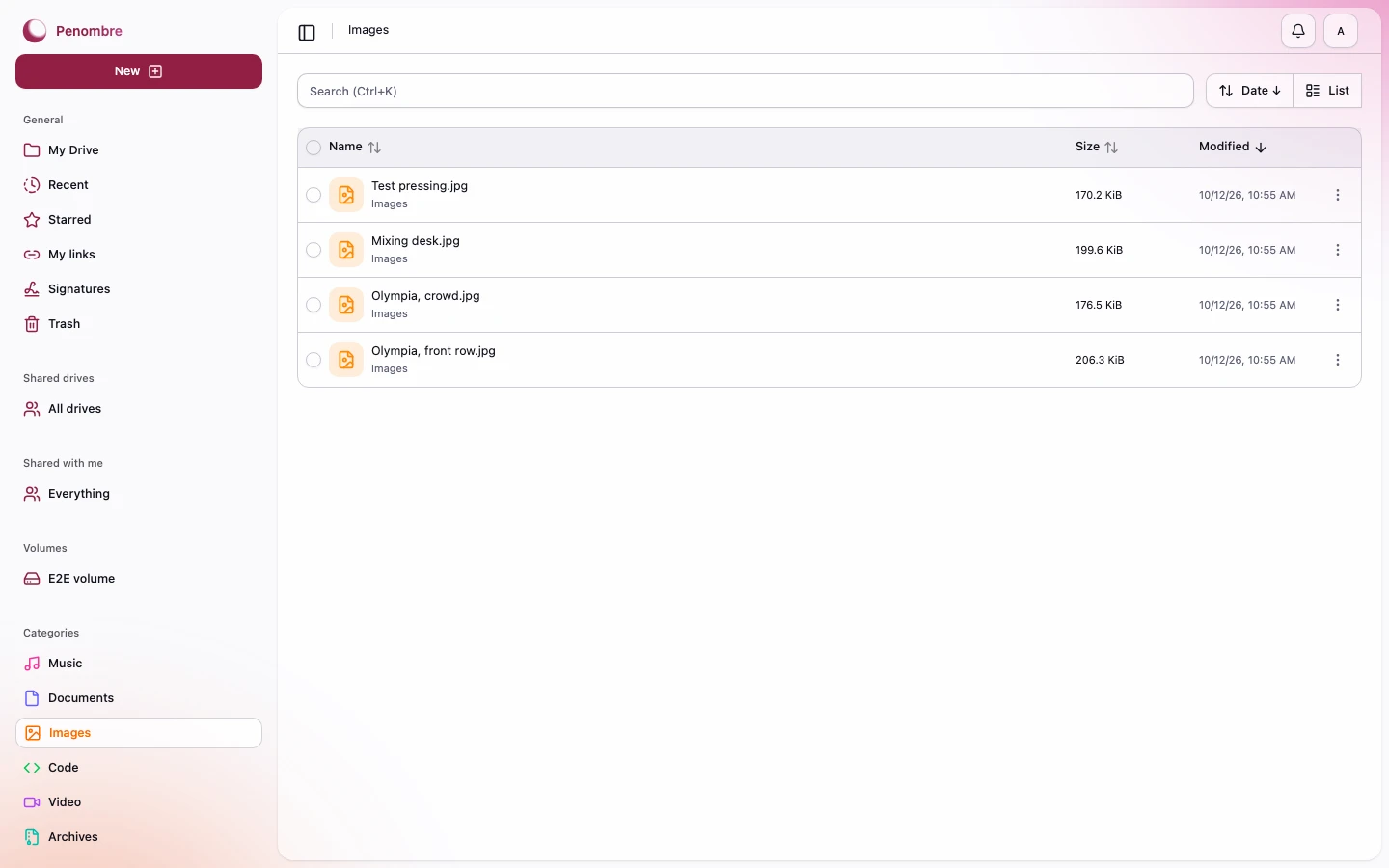Open the Recent section

[x=139, y=185]
